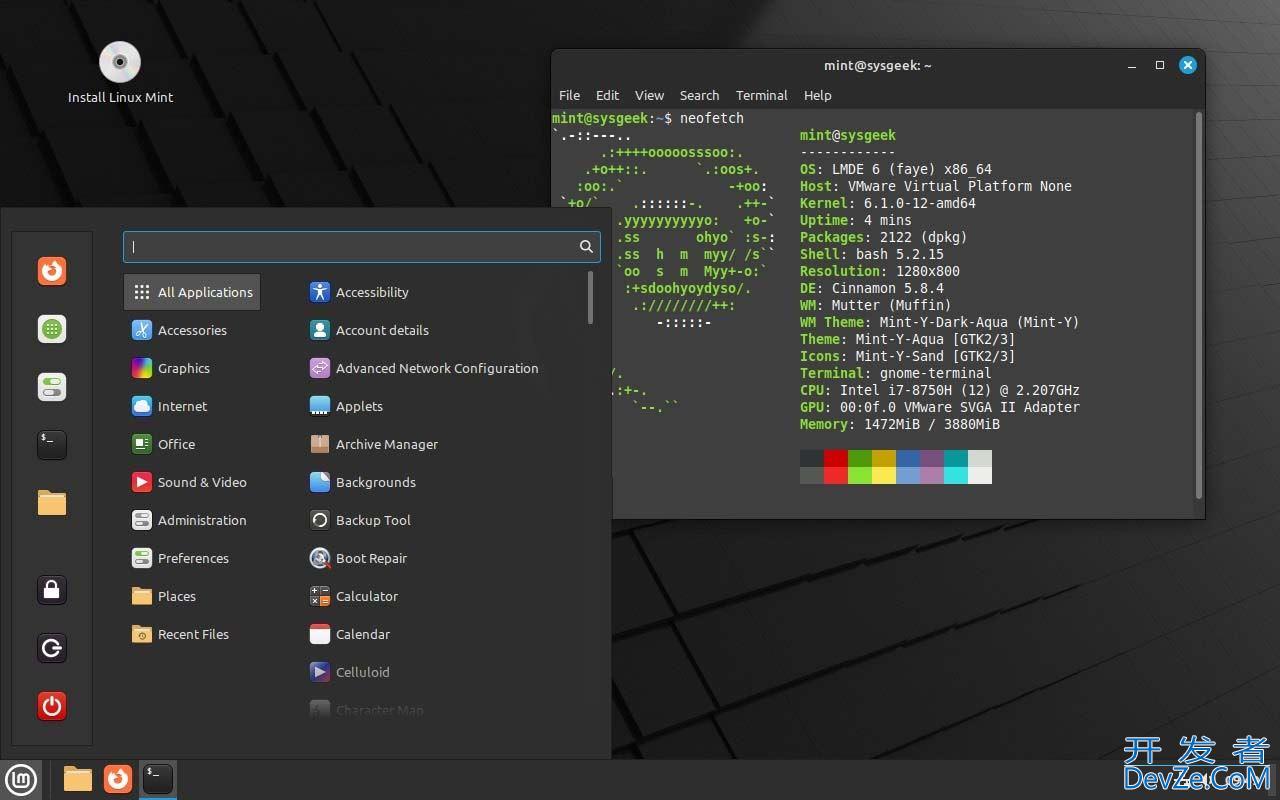The image size is (1280, 800).
Task: Open Places category
Action: click(x=164, y=596)
